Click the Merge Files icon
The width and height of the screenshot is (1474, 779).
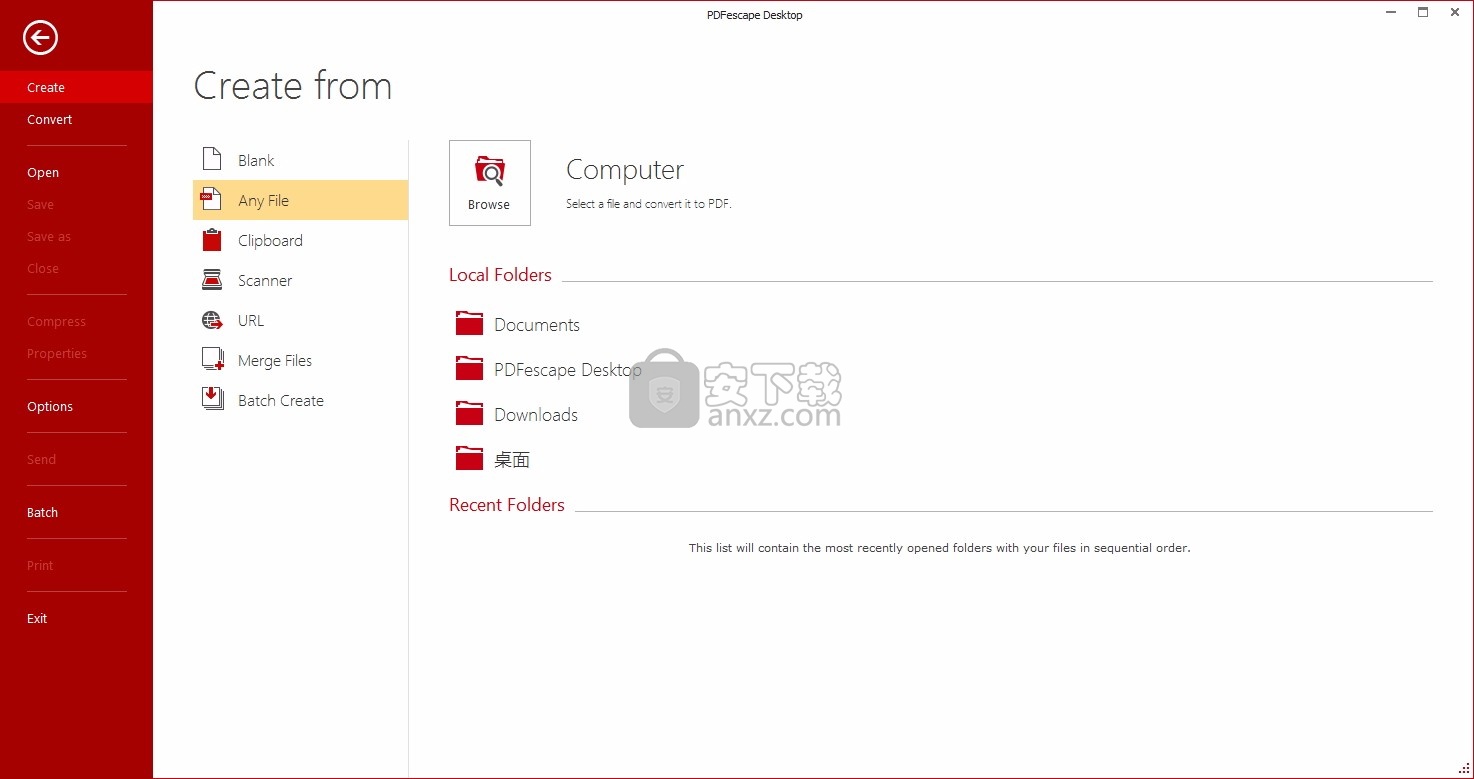pos(212,360)
